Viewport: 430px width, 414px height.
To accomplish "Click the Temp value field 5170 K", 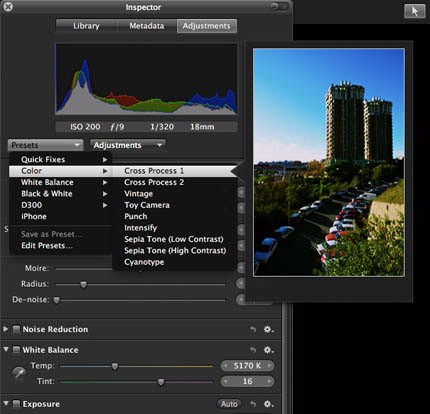I will [247, 366].
